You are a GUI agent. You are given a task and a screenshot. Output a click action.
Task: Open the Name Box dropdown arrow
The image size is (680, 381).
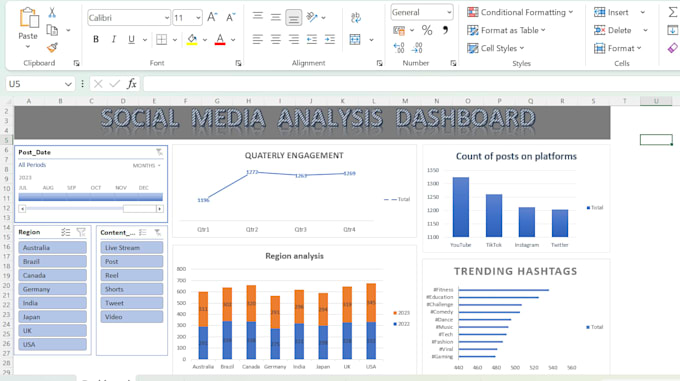[x=68, y=84]
